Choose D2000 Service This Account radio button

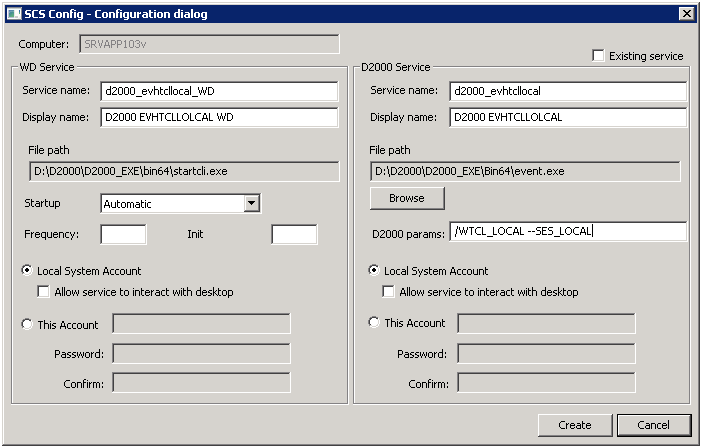point(374,323)
